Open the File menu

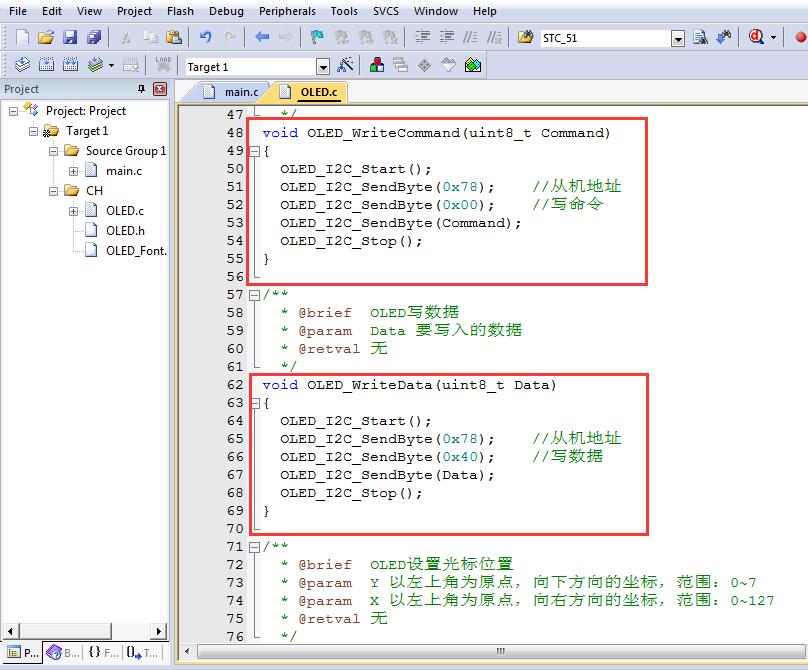coord(18,11)
